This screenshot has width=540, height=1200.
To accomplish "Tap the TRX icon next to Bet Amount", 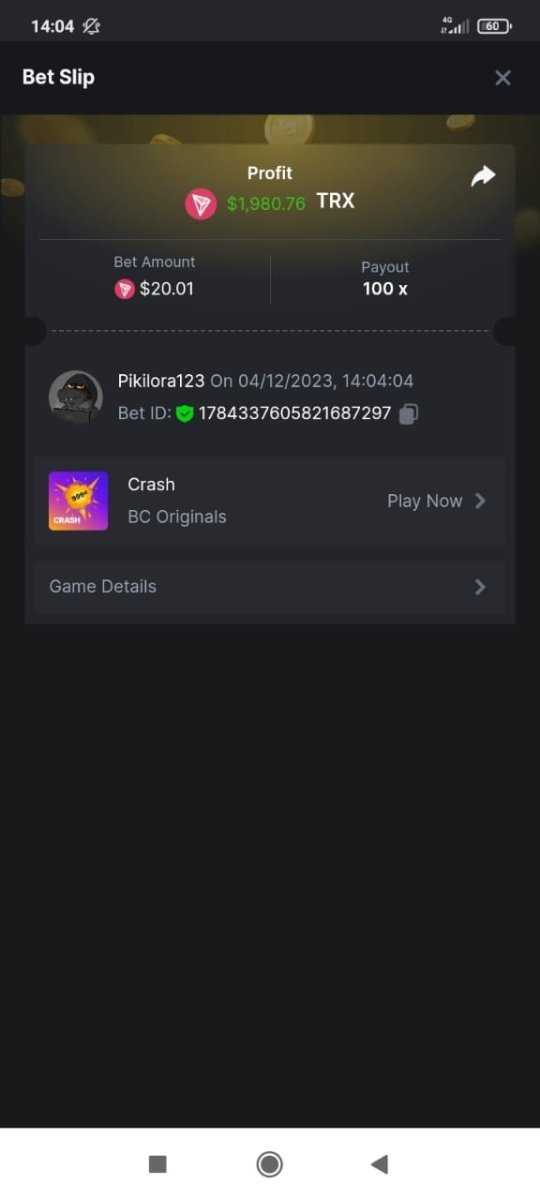I will (x=124, y=290).
